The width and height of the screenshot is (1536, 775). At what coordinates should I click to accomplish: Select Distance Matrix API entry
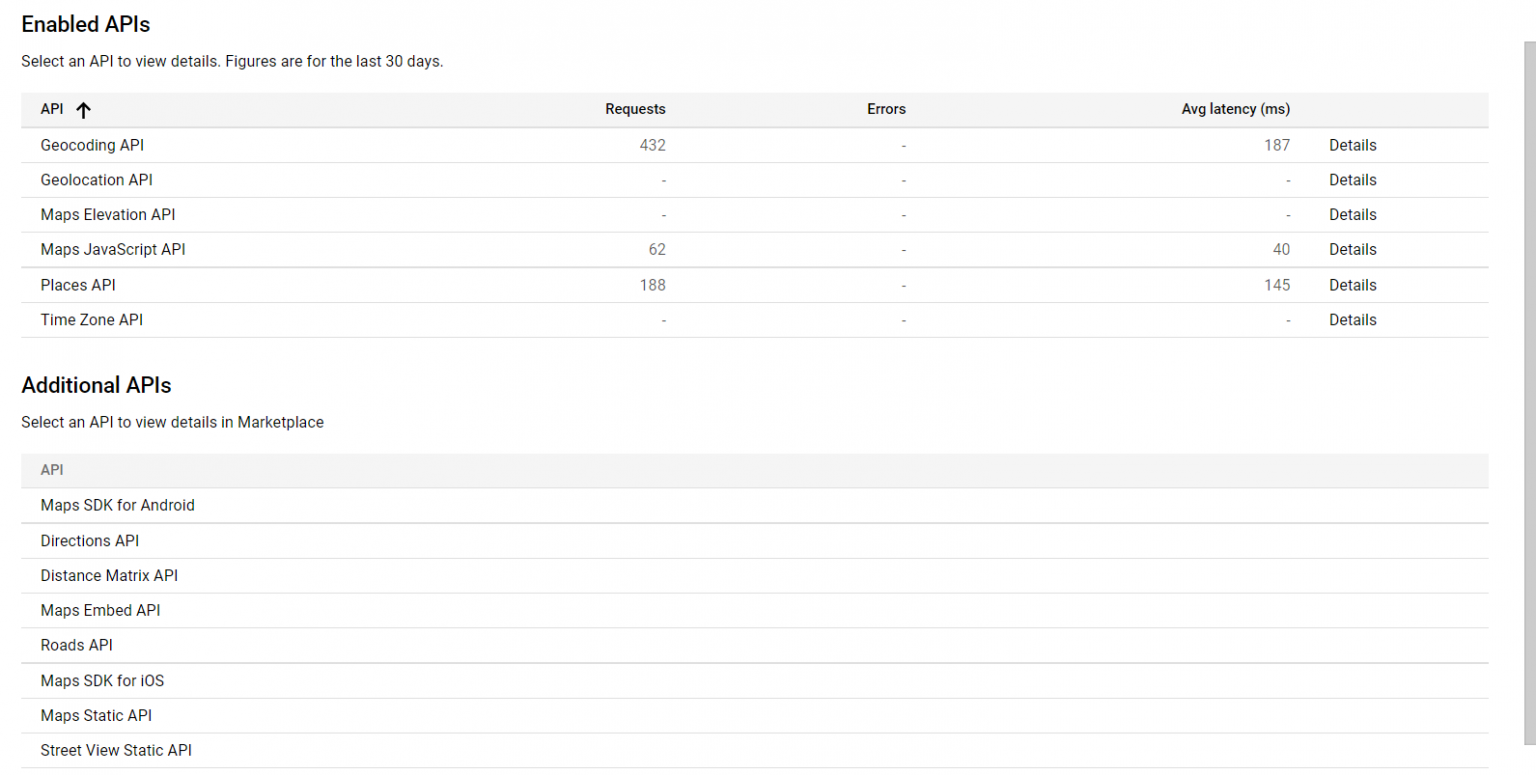pos(109,576)
